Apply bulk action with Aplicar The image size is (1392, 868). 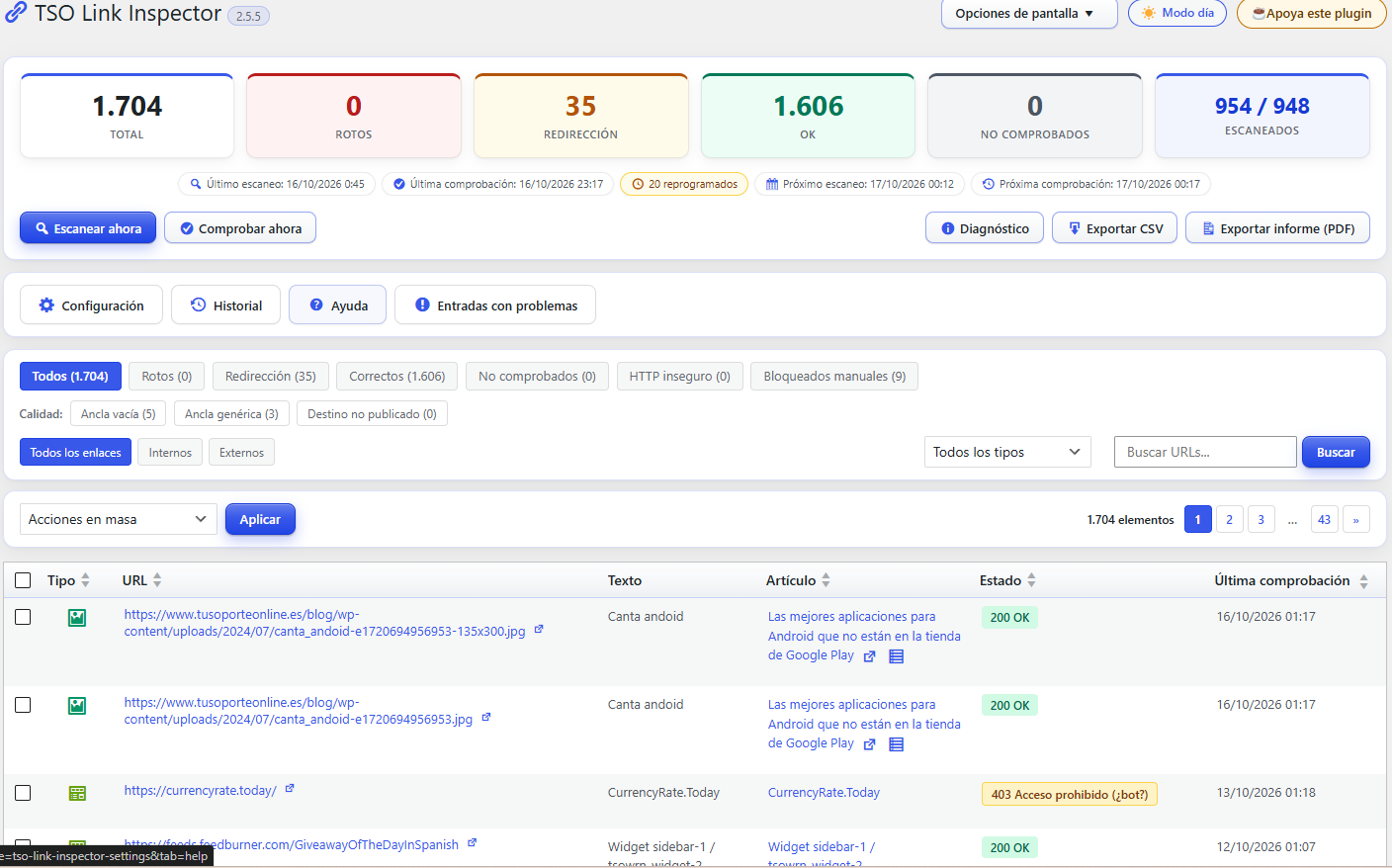click(260, 519)
